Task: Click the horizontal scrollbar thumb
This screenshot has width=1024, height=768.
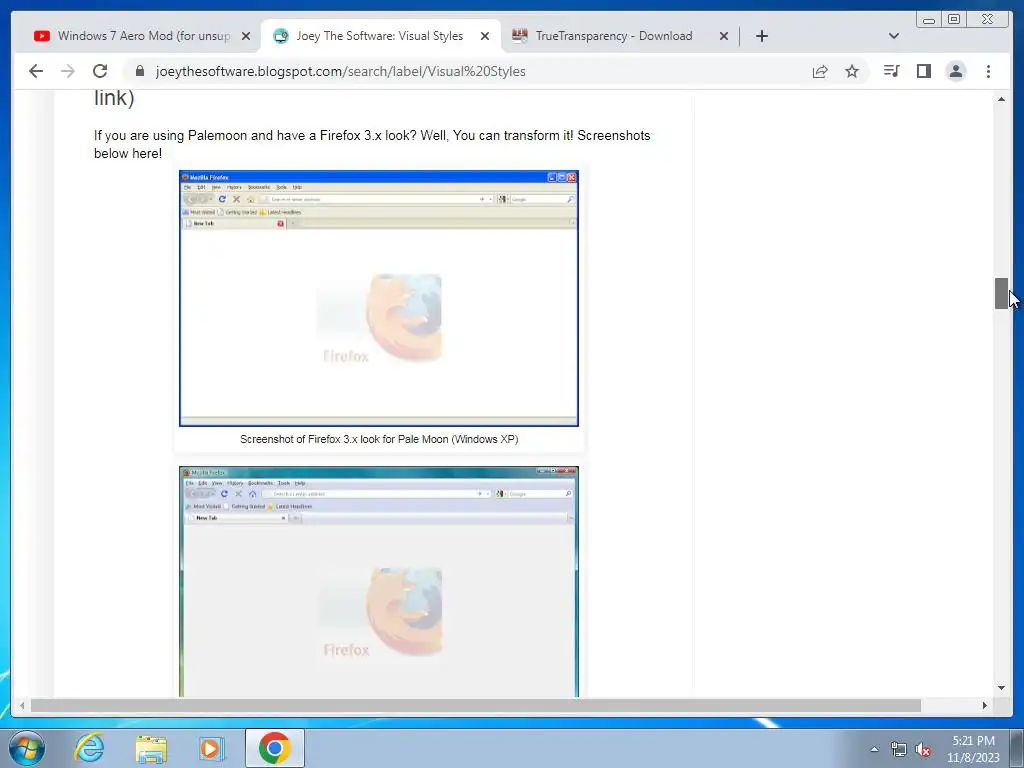Action: (475, 705)
